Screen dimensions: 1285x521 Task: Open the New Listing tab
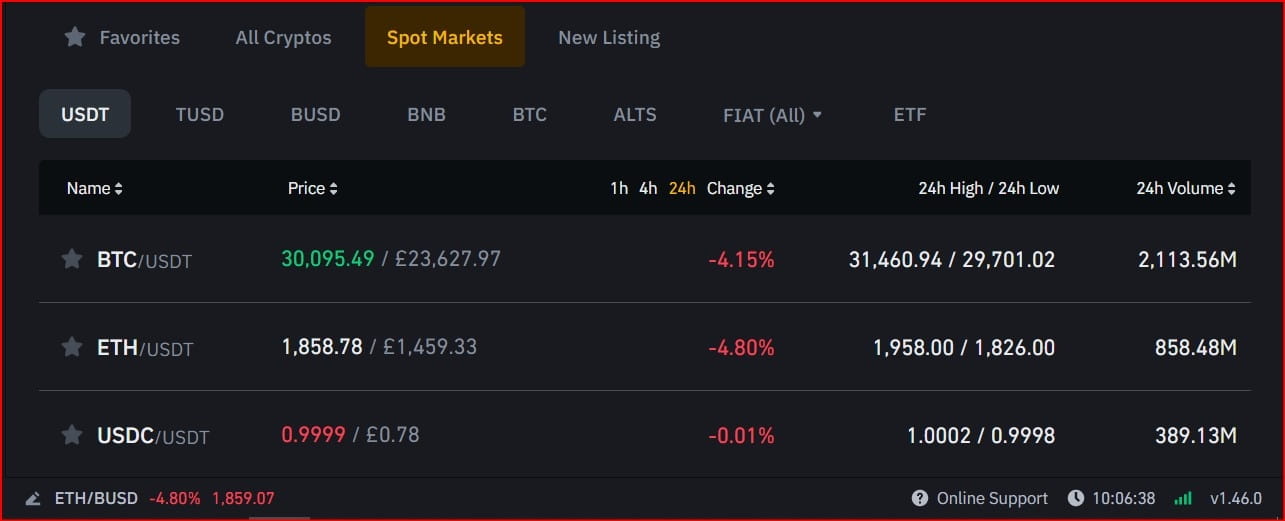[x=609, y=38]
